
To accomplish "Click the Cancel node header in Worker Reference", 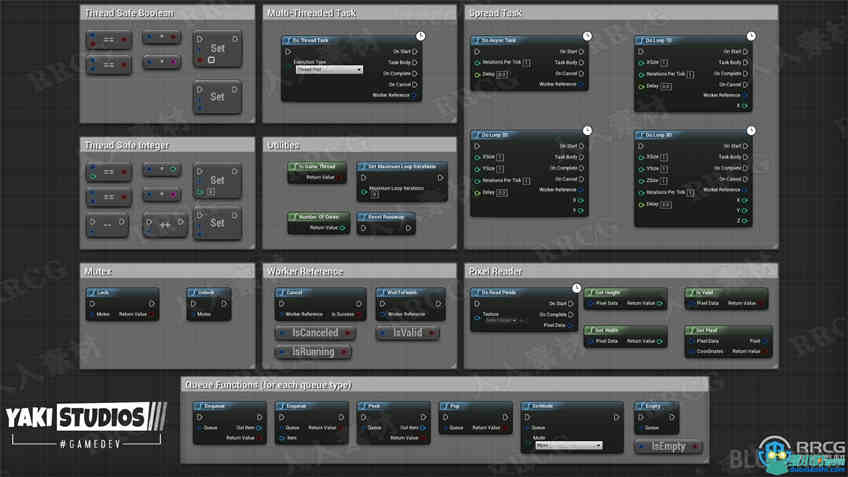I will coord(319,292).
